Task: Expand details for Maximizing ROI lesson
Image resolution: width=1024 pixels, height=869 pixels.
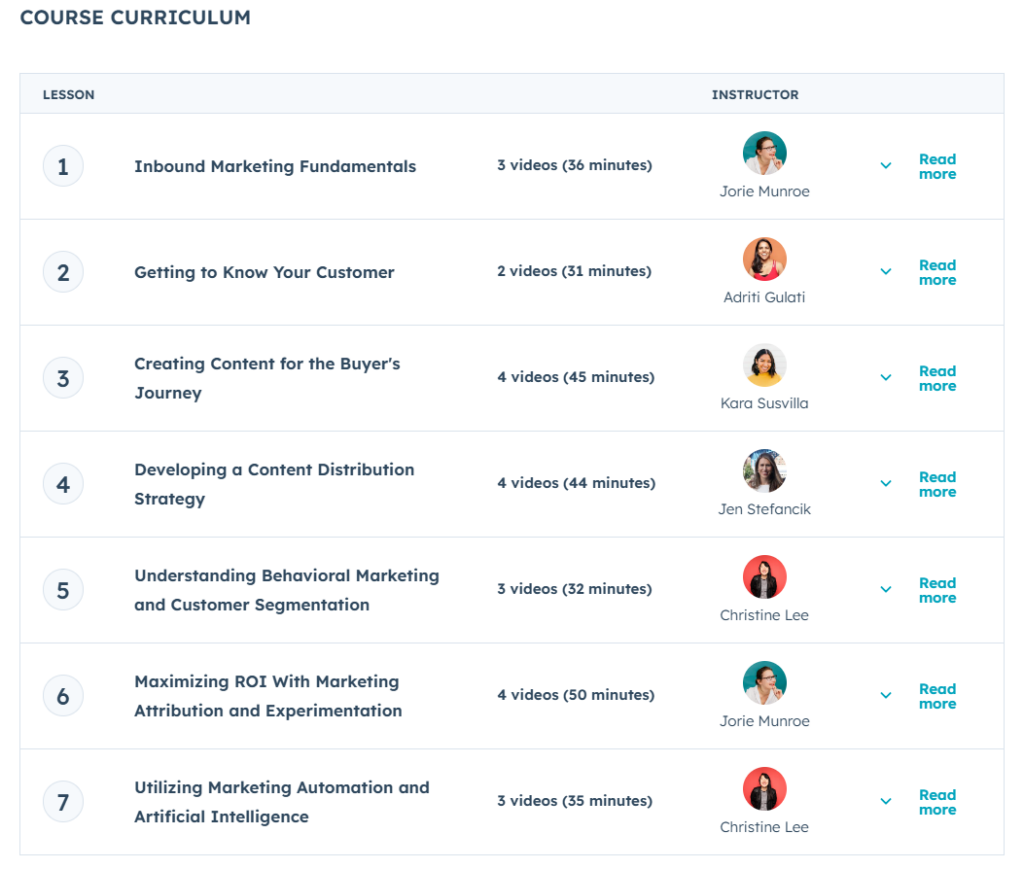Action: point(885,695)
